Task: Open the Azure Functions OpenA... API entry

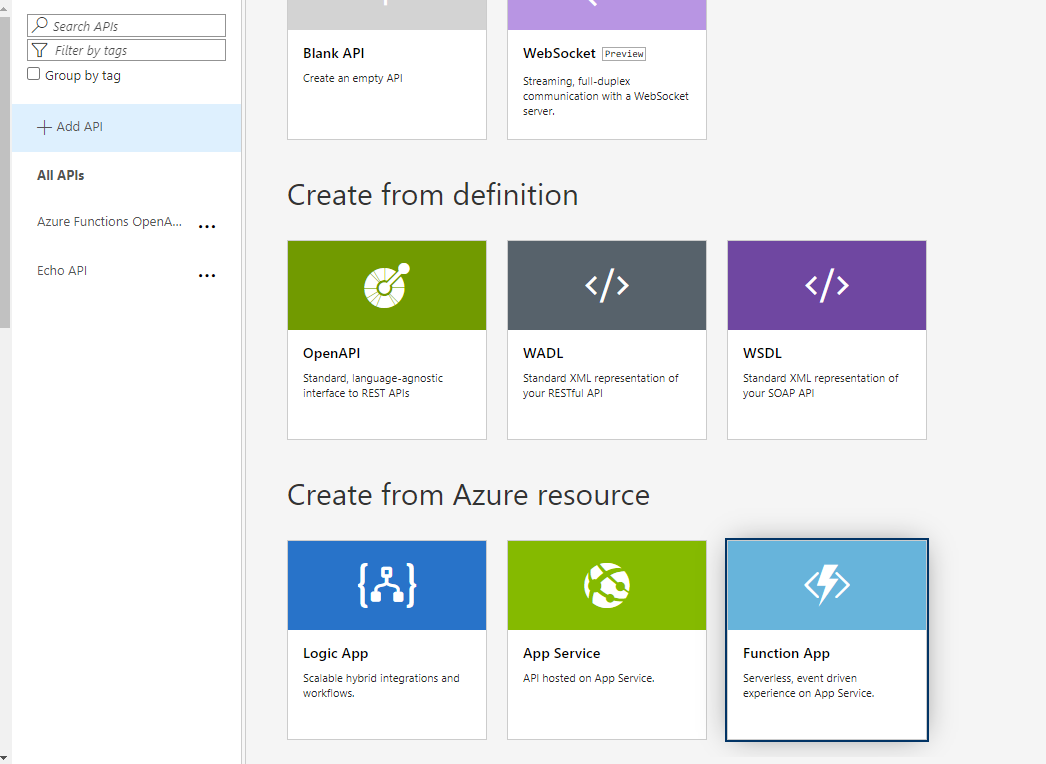Action: 109,222
